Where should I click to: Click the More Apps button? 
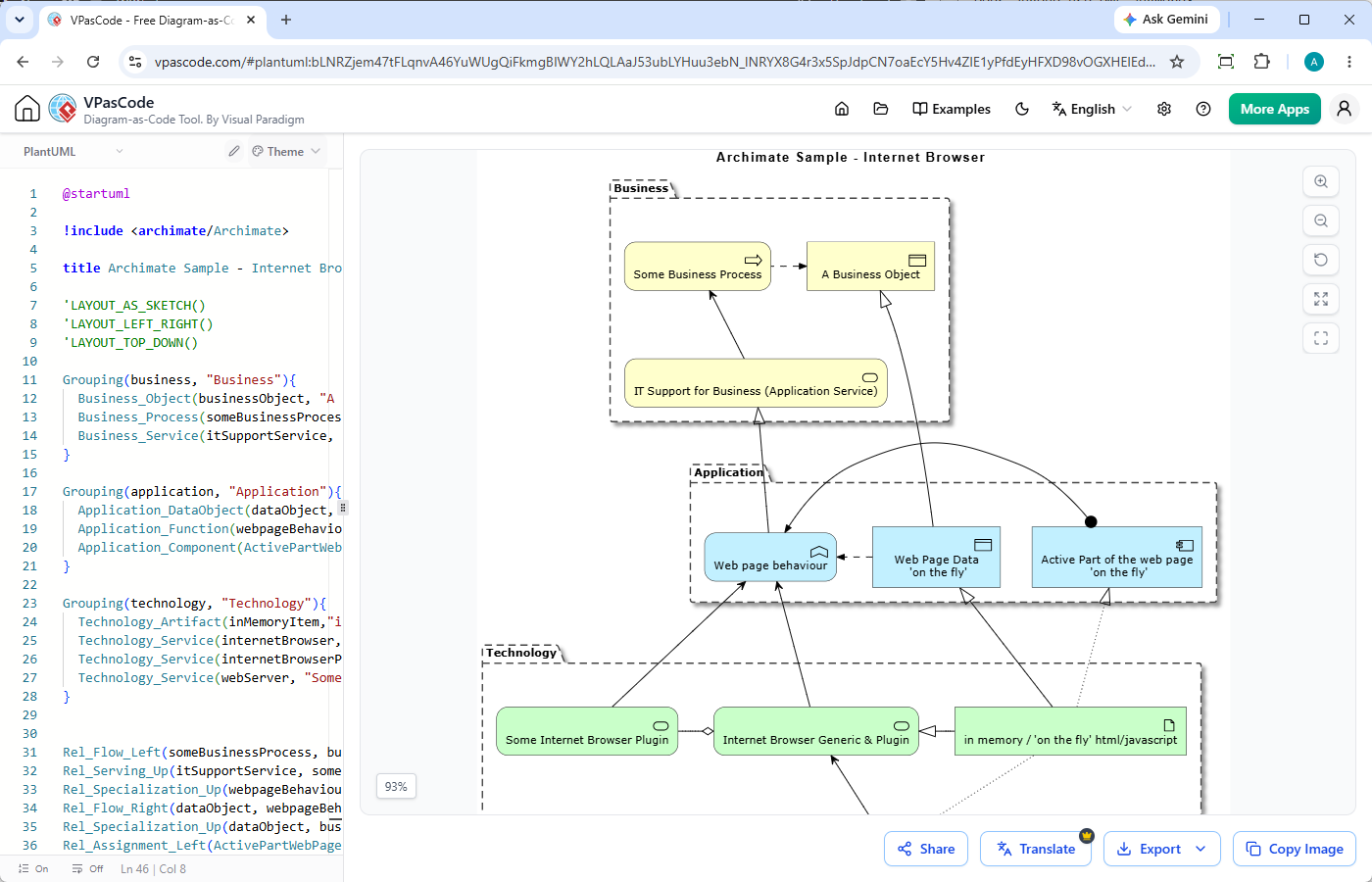(x=1275, y=109)
